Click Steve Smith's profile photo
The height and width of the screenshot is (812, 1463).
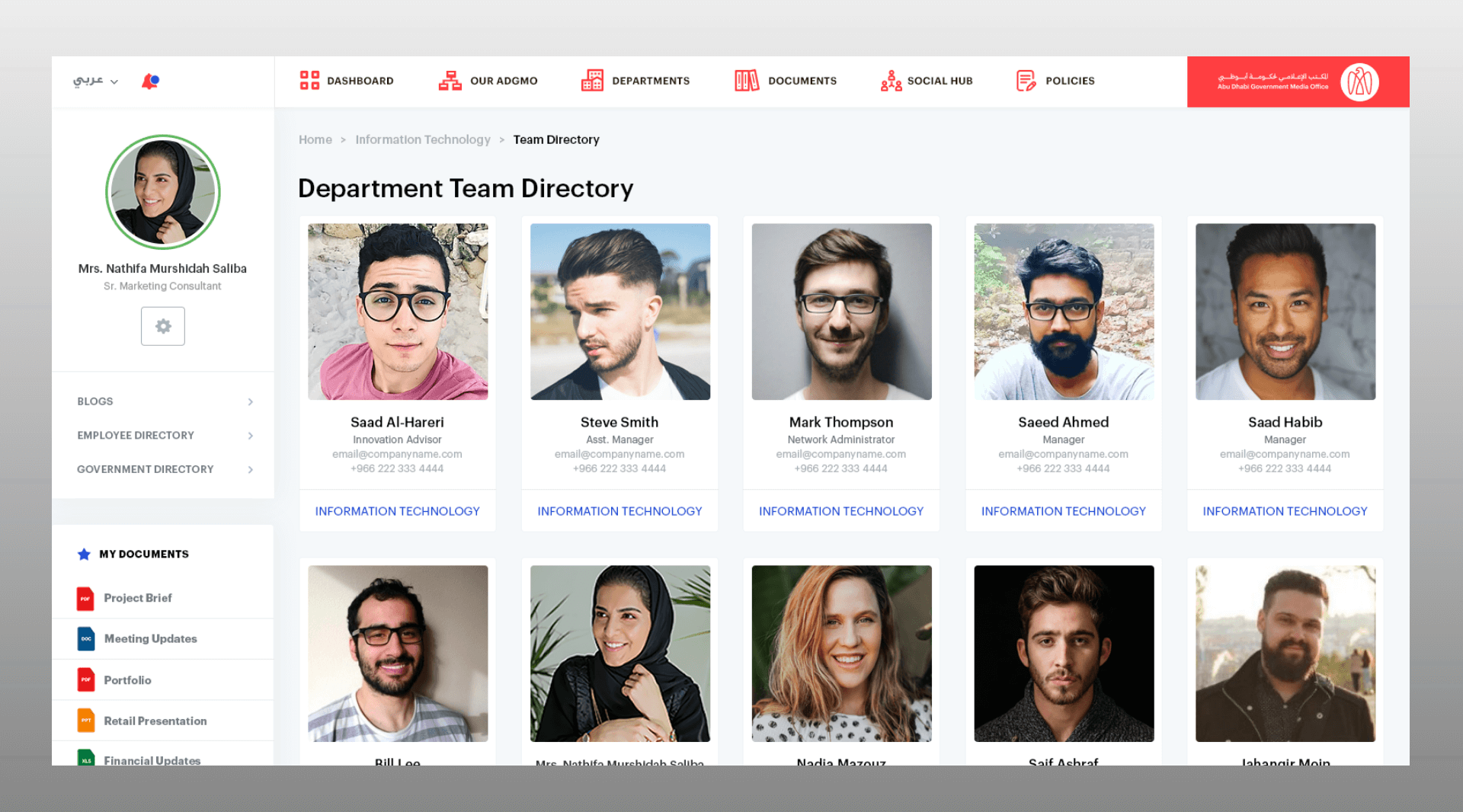[620, 312]
